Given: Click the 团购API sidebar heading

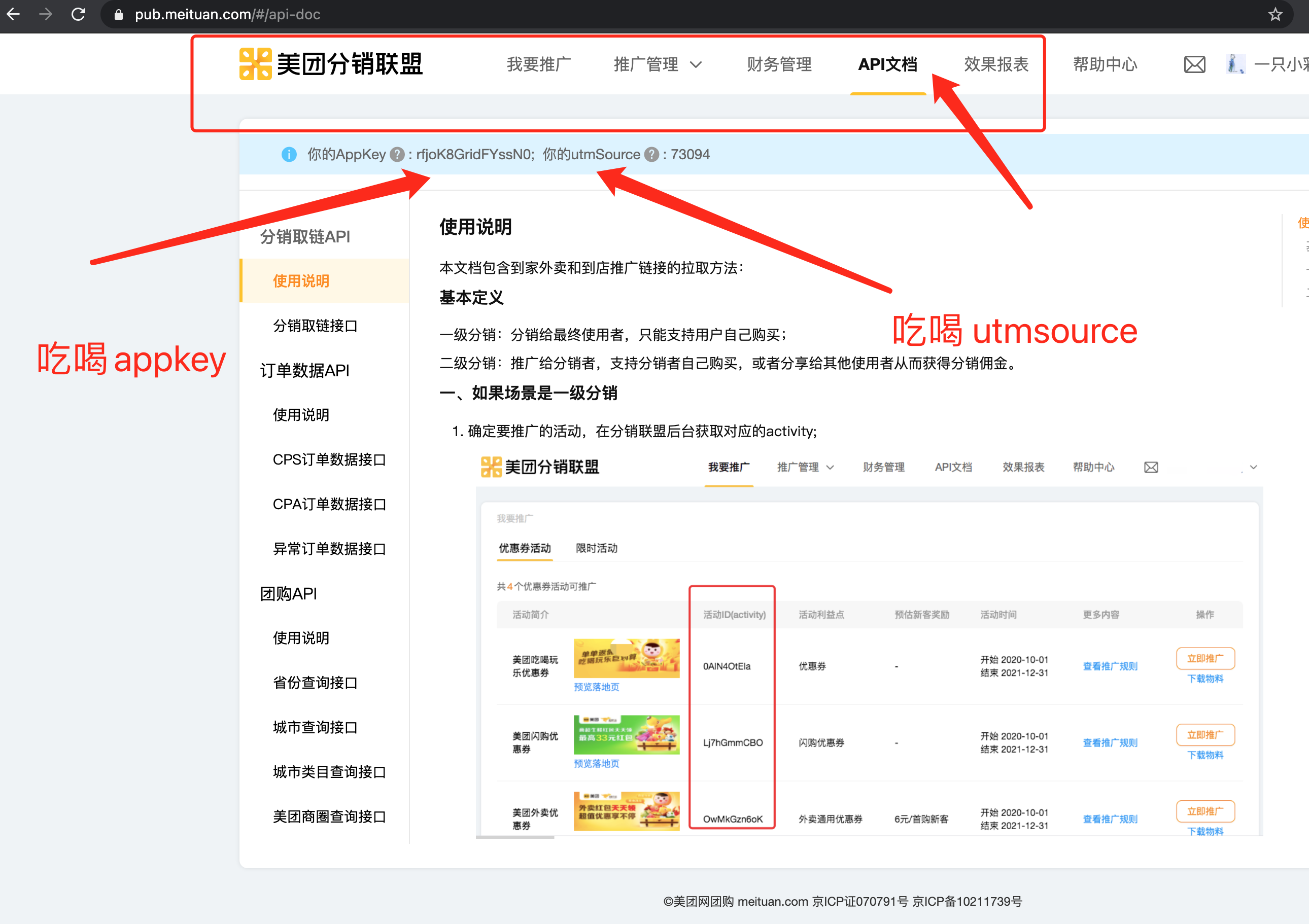Looking at the screenshot, I should point(289,593).
